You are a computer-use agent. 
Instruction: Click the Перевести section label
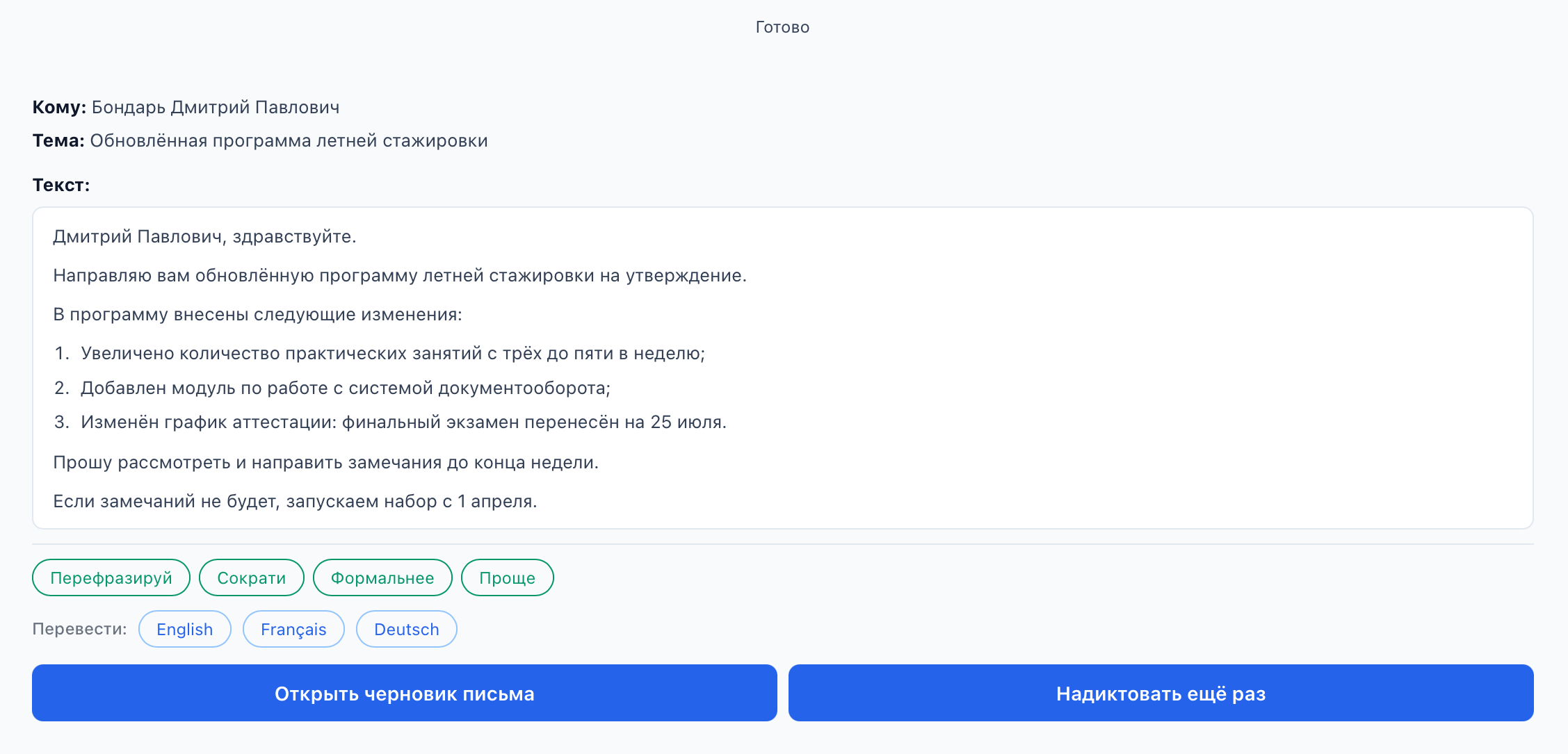[x=79, y=628]
